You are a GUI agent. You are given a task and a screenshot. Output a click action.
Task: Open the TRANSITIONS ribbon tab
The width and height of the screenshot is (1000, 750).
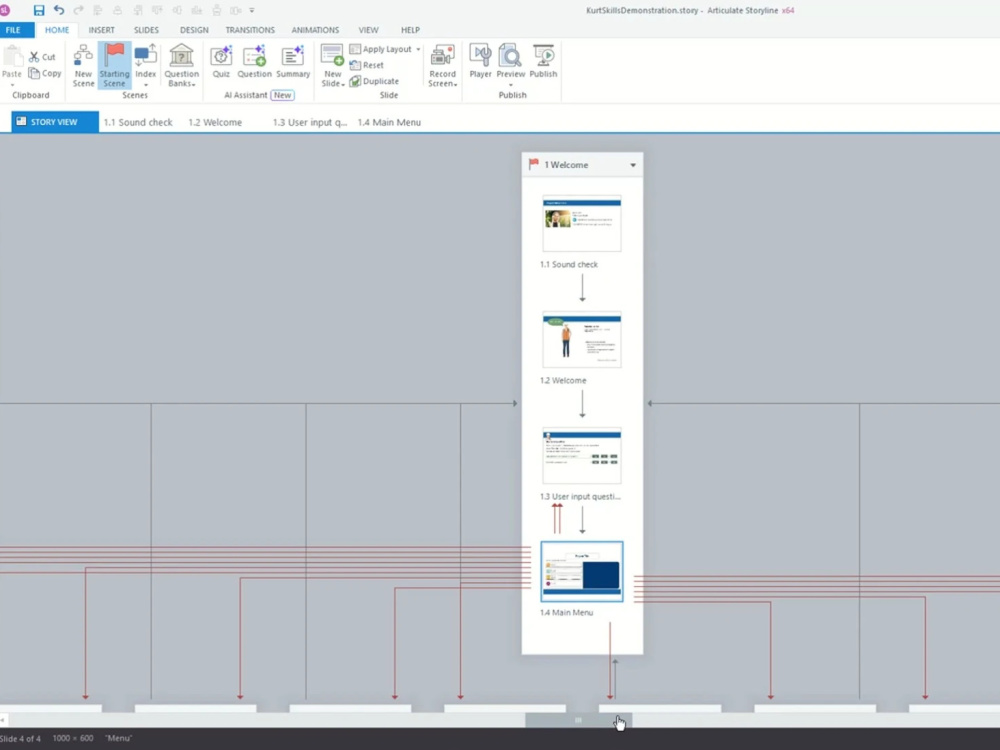click(x=250, y=30)
